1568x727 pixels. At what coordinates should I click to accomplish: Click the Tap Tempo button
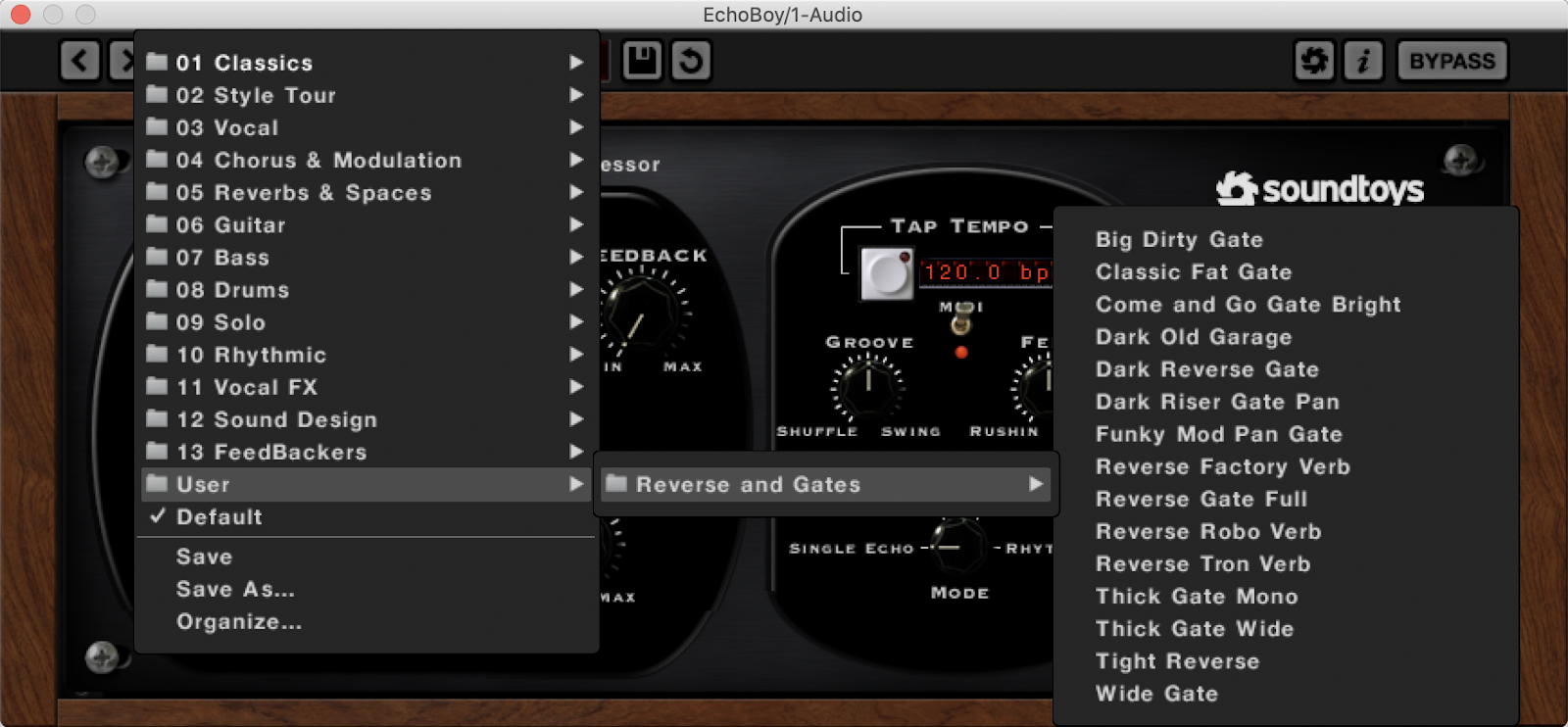[887, 272]
